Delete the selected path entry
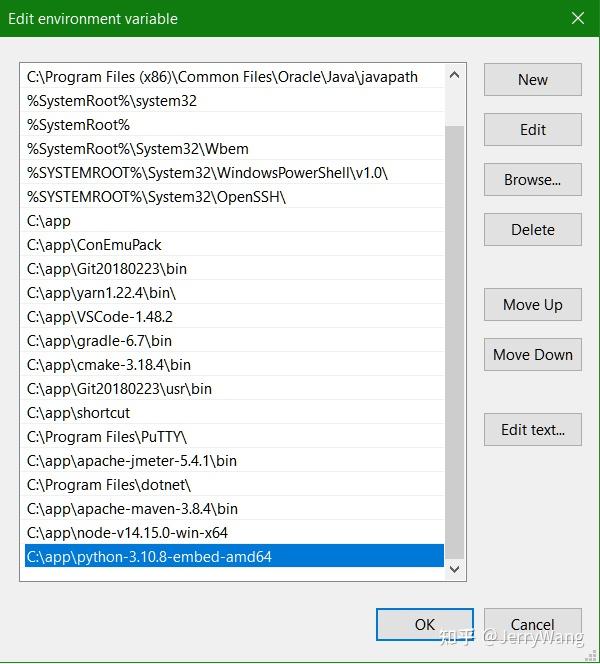600x664 pixels. [533, 230]
